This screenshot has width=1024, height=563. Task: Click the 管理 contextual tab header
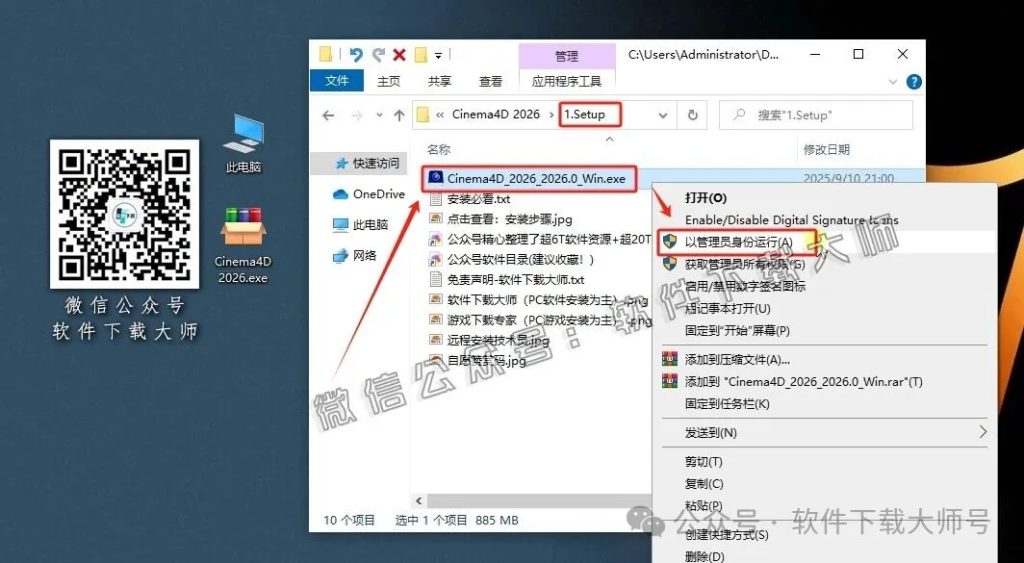tap(566, 57)
